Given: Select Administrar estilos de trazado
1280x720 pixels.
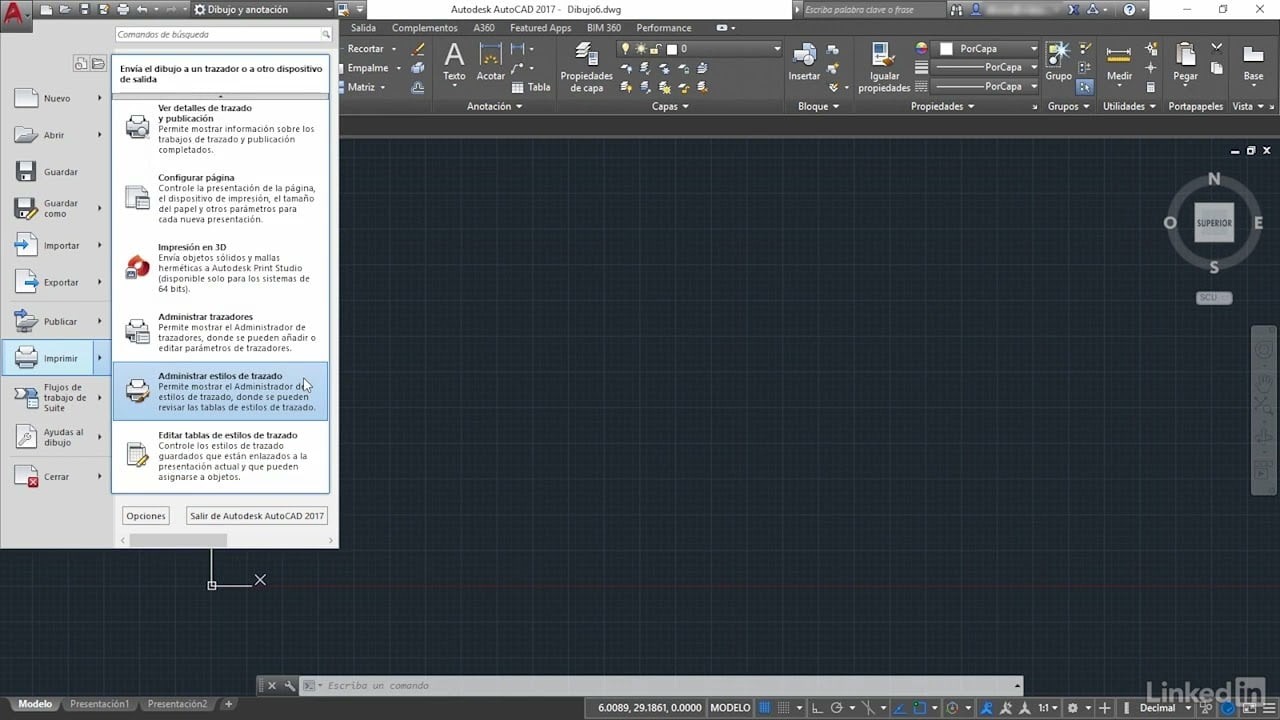Looking at the screenshot, I should click(x=220, y=390).
